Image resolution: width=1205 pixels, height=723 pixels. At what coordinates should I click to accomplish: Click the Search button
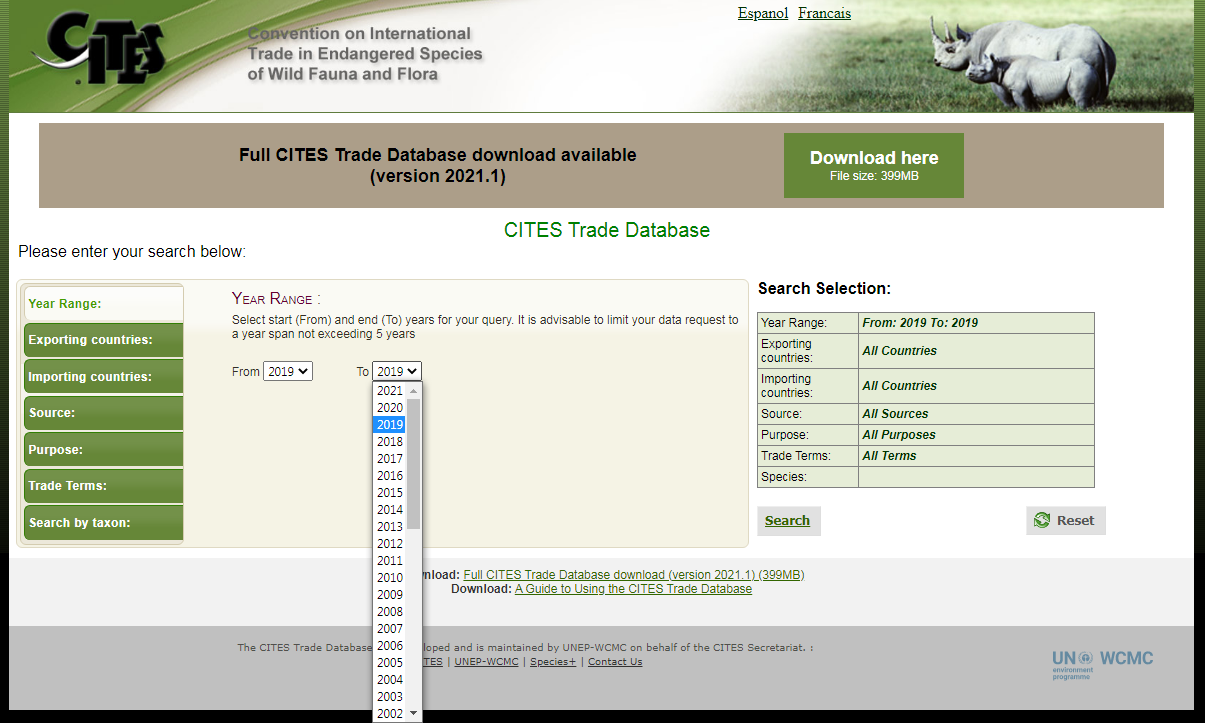click(x=788, y=520)
